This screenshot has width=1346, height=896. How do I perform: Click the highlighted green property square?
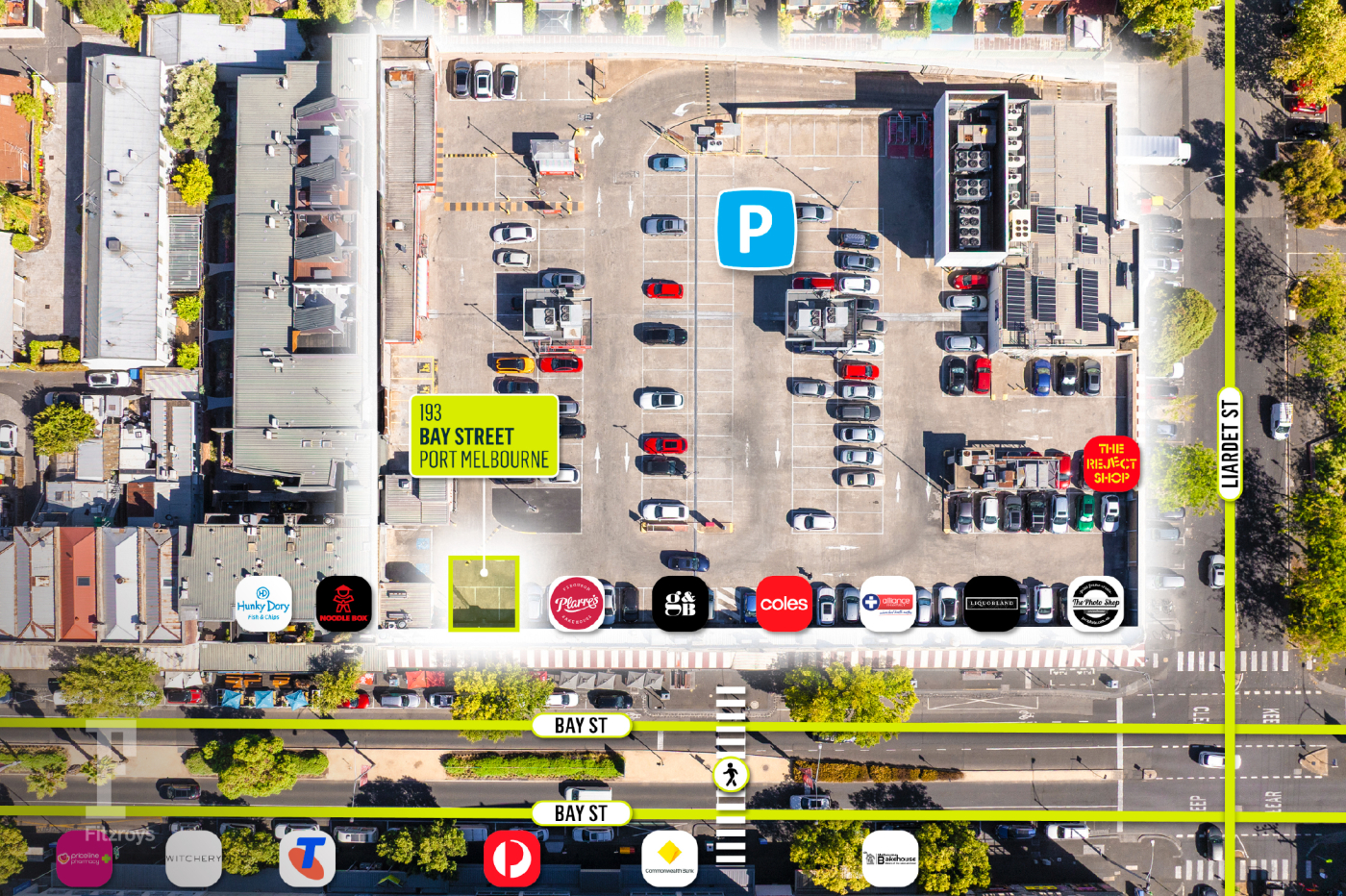point(484,593)
